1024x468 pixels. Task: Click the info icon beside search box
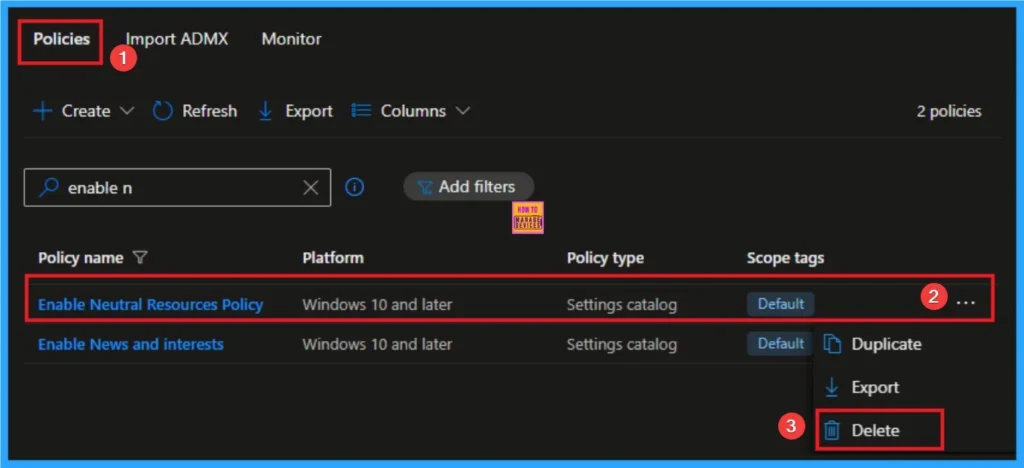coord(354,187)
